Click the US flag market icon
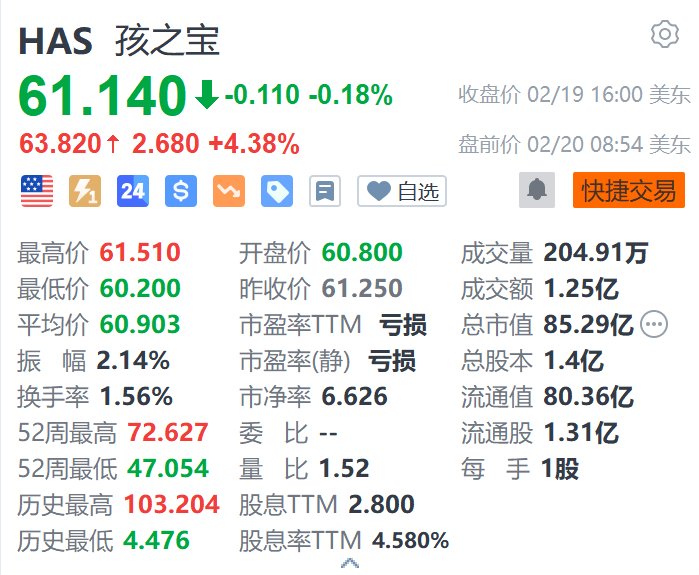699x575 pixels. click(x=37, y=191)
